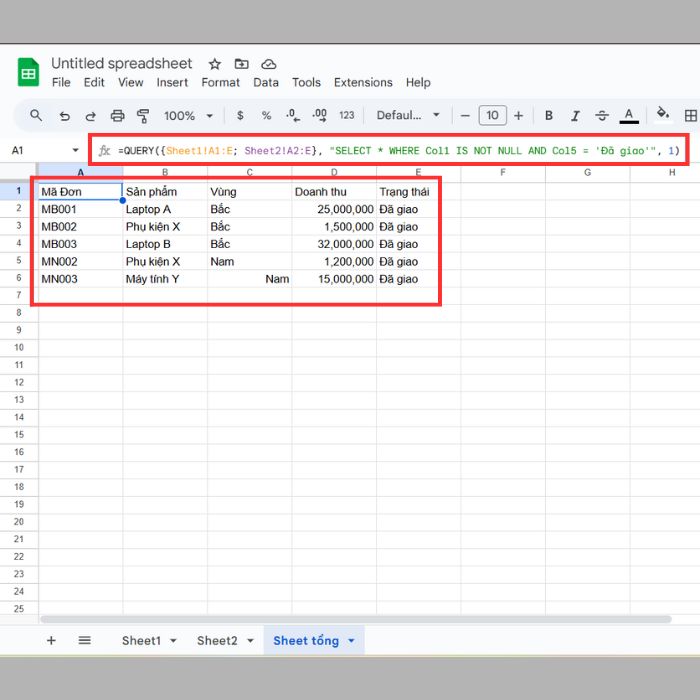700x700 pixels.
Task: Select cell 'Laptop A'
Action: click(165, 209)
